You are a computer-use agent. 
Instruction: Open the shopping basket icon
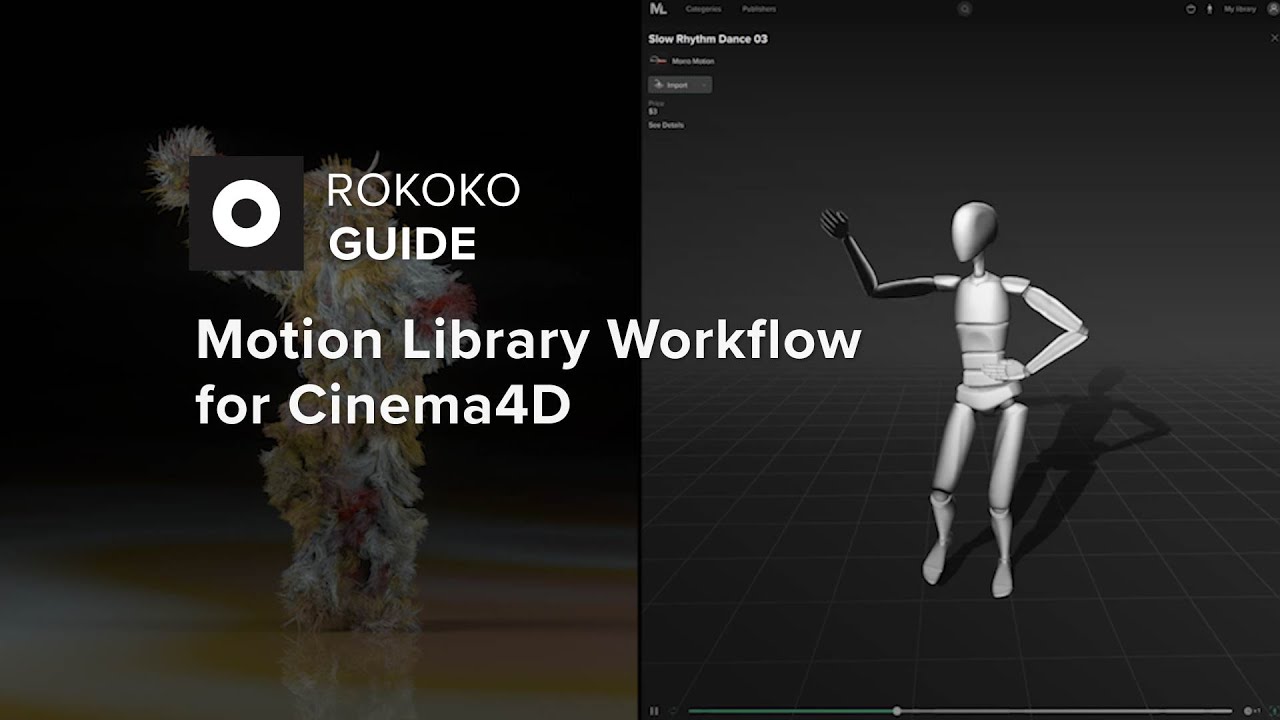tap(1190, 9)
